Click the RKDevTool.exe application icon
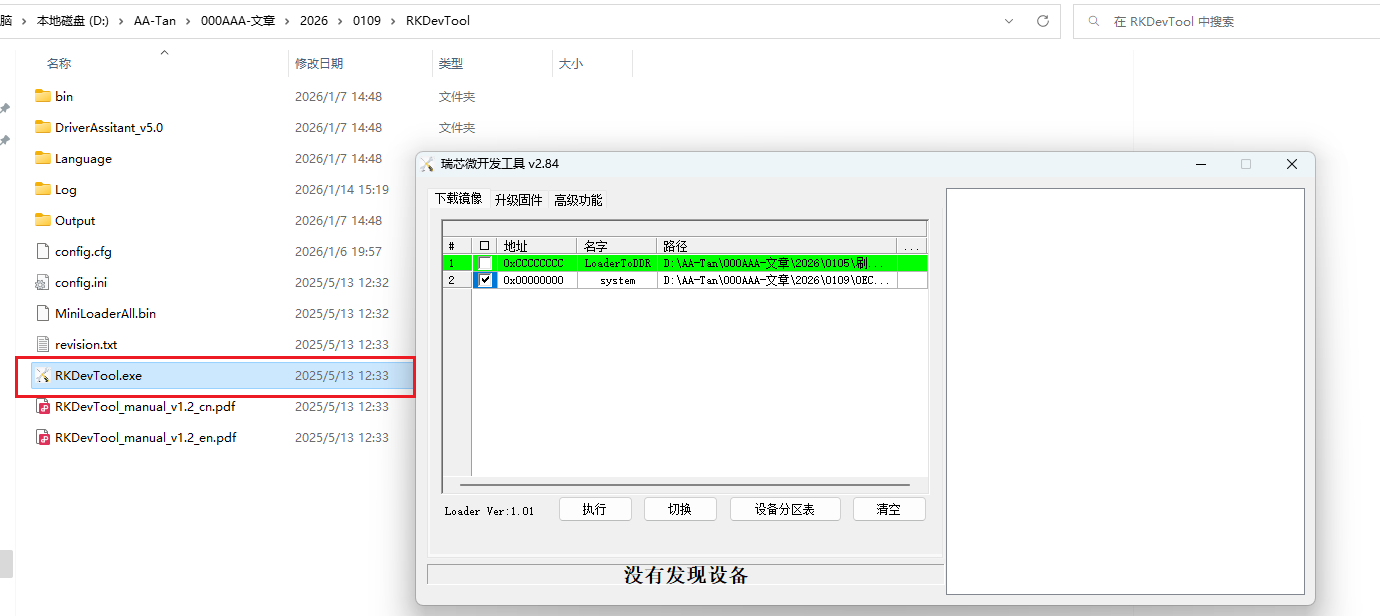 42,376
